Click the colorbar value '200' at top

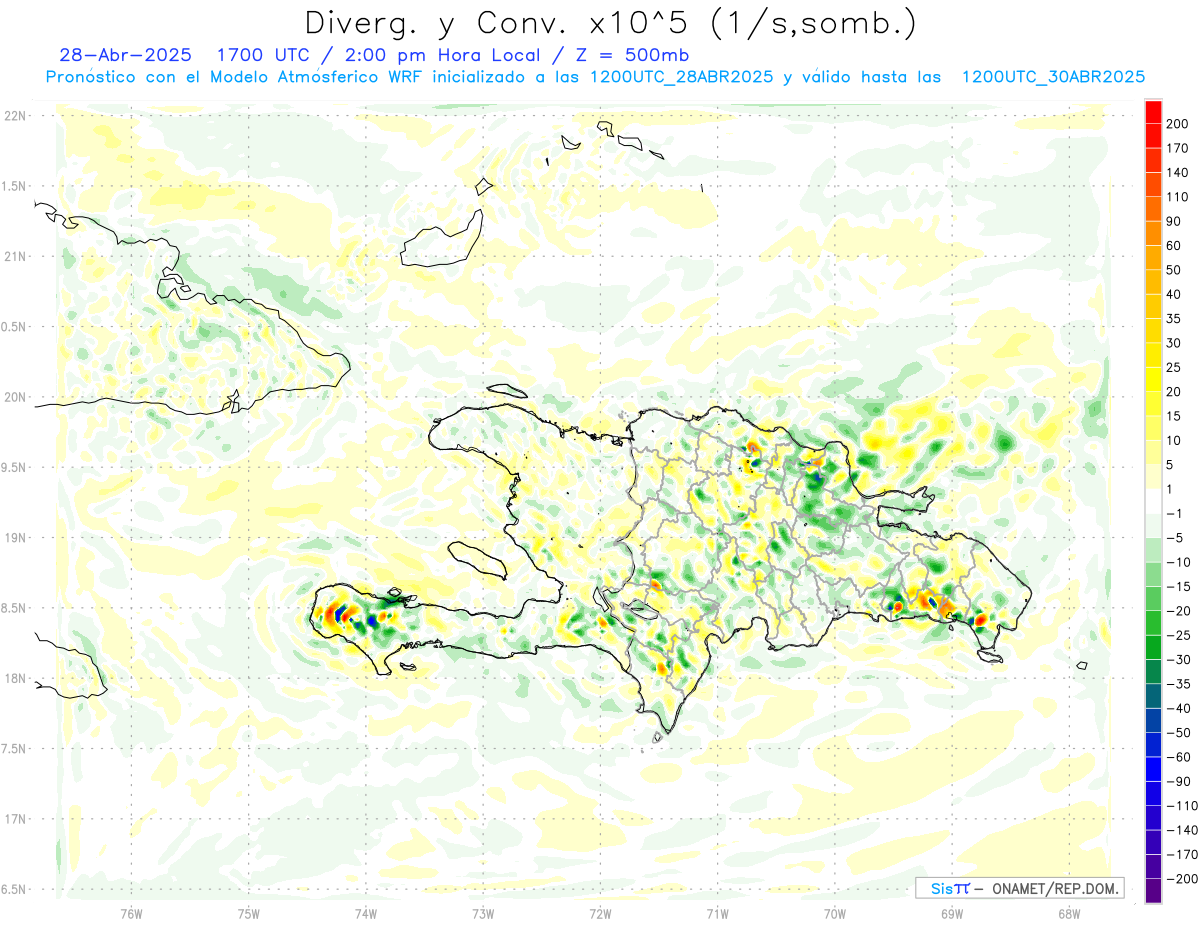[1178, 124]
